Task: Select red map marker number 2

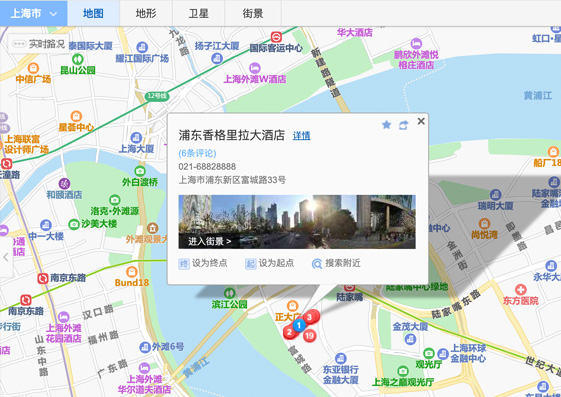Action: (289, 333)
